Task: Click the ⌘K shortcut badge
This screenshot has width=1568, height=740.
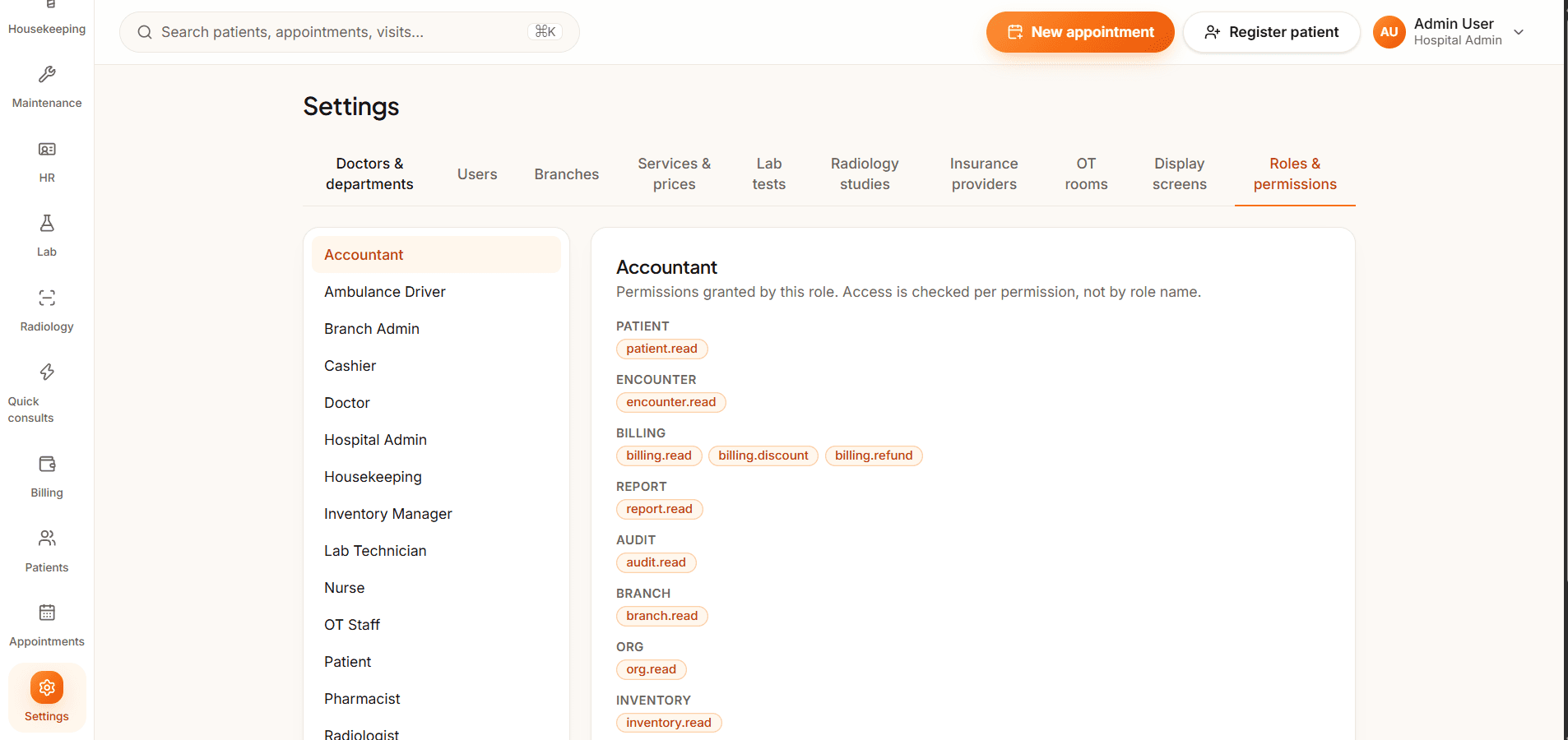Action: pos(545,31)
